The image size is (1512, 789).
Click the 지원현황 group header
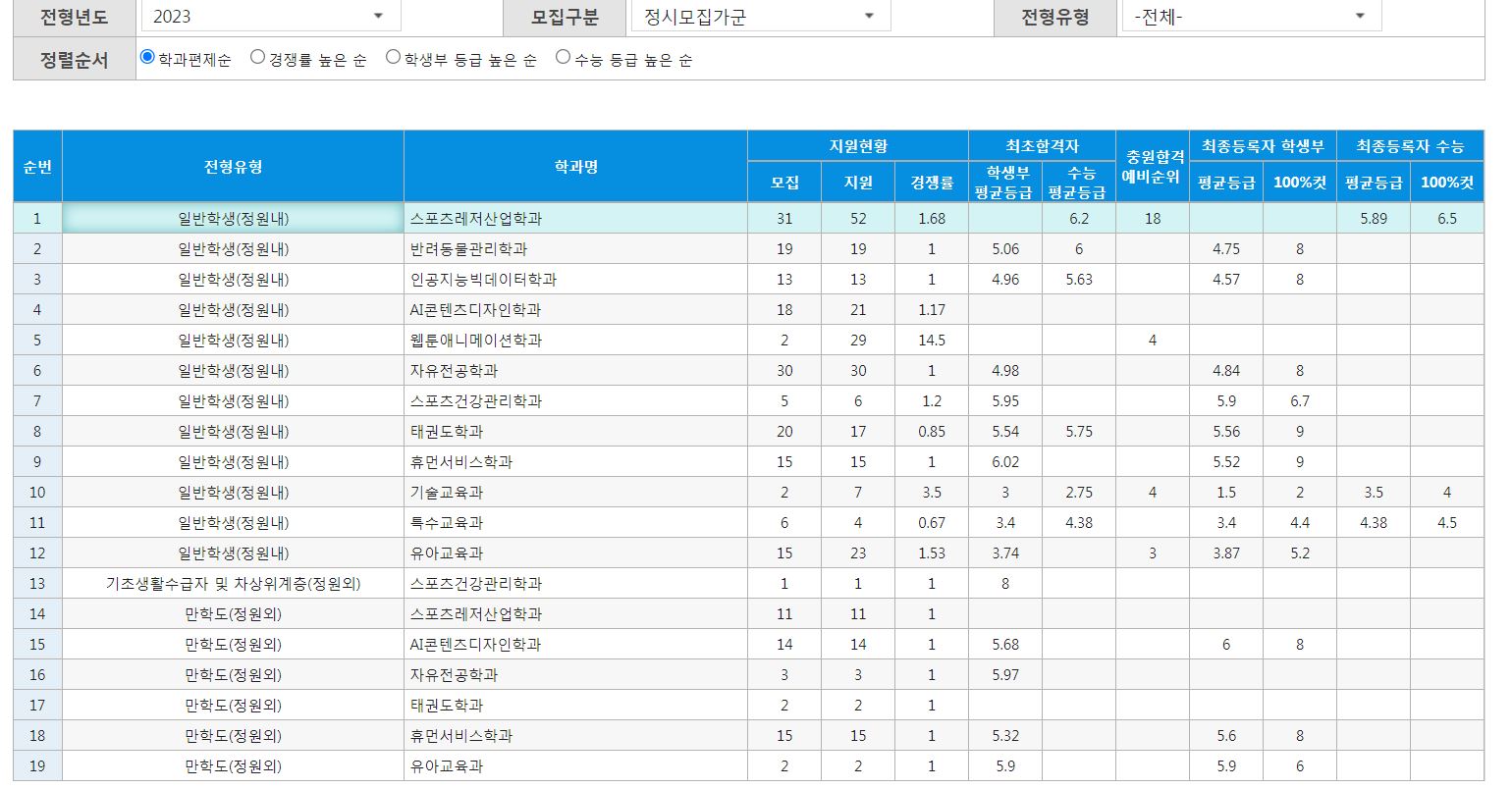[x=858, y=145]
